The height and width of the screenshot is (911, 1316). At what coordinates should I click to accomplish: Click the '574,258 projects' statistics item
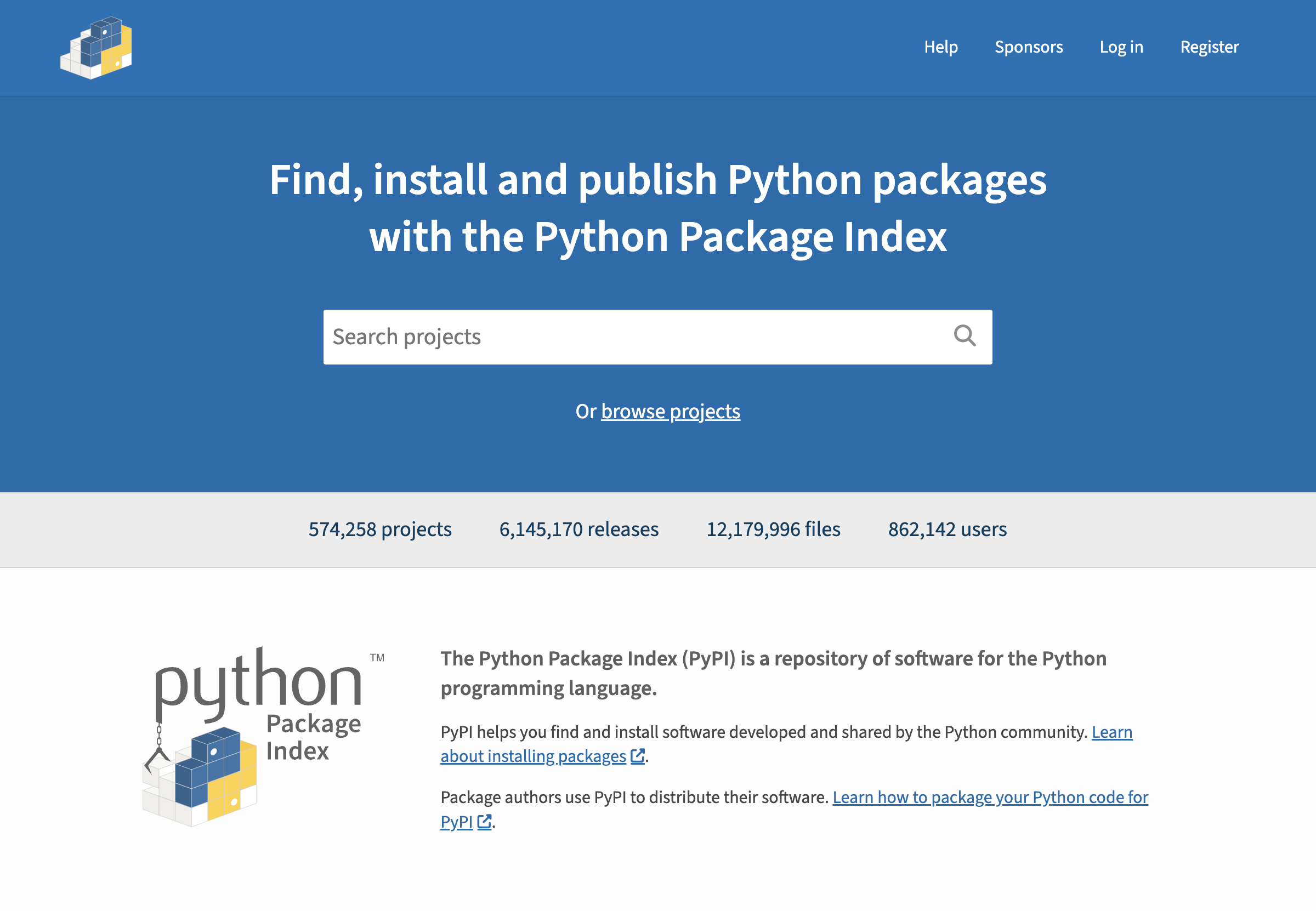point(381,529)
